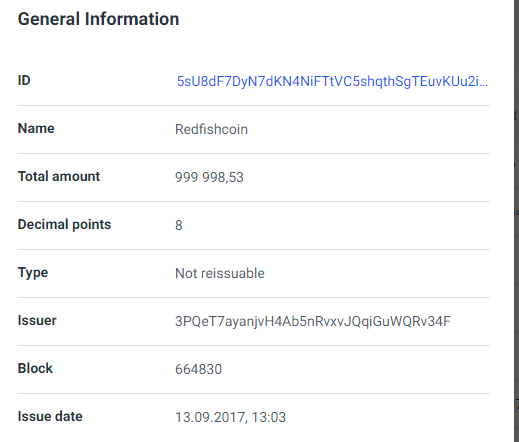Click the General Information heading
The image size is (519, 442).
coord(98,19)
